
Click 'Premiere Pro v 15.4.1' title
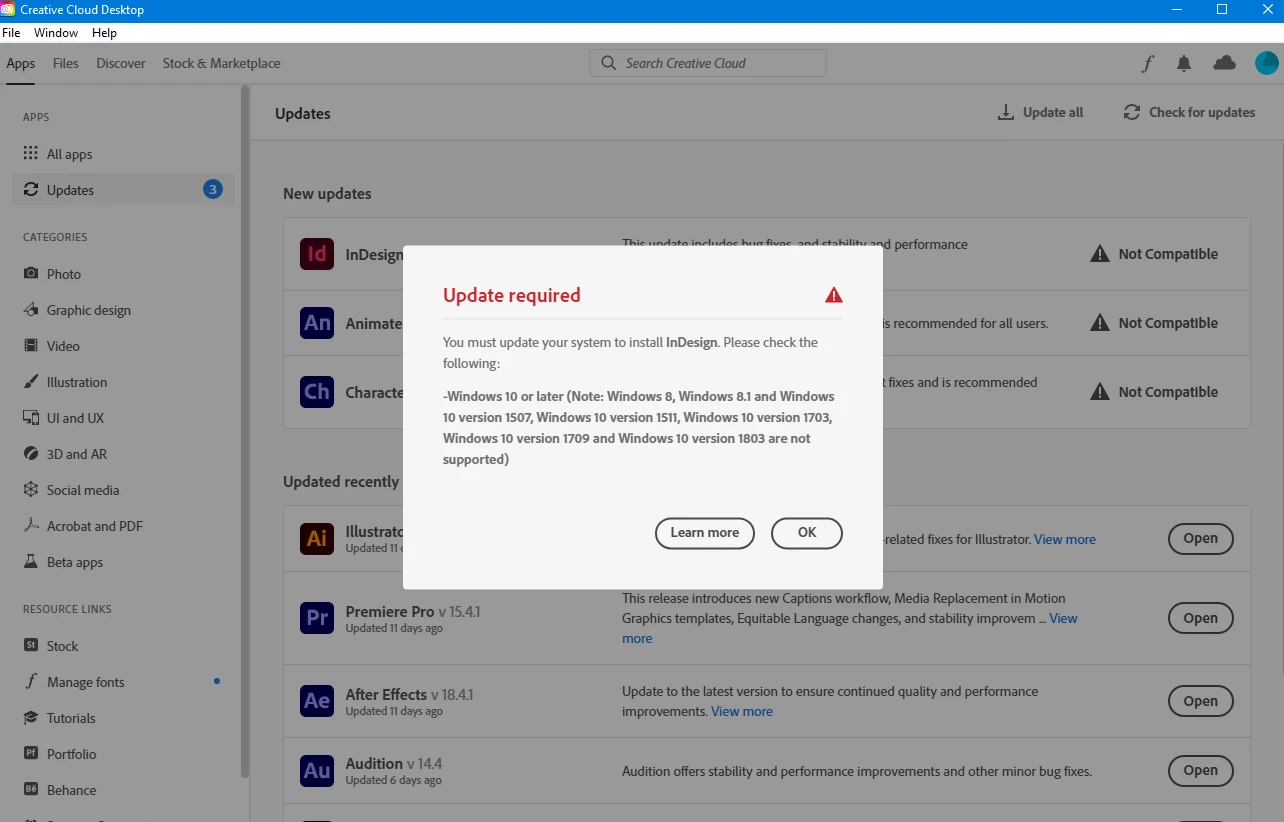point(413,611)
